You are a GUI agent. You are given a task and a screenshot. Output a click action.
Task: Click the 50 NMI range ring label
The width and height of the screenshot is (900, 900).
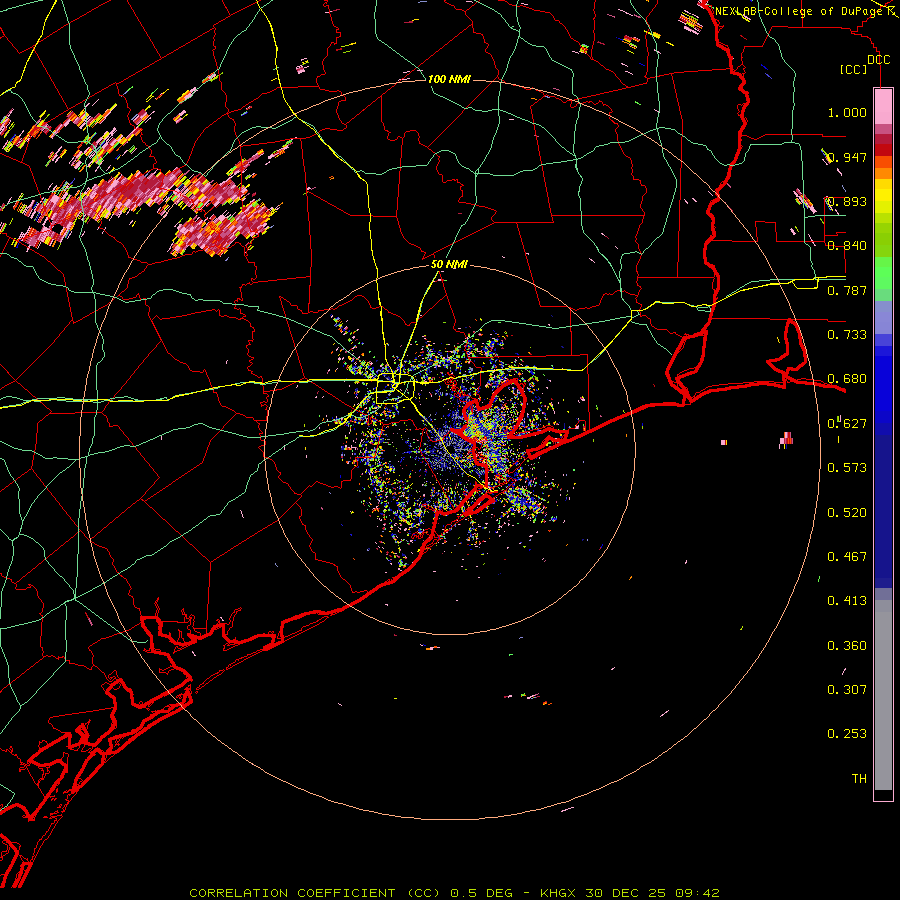pos(449,265)
